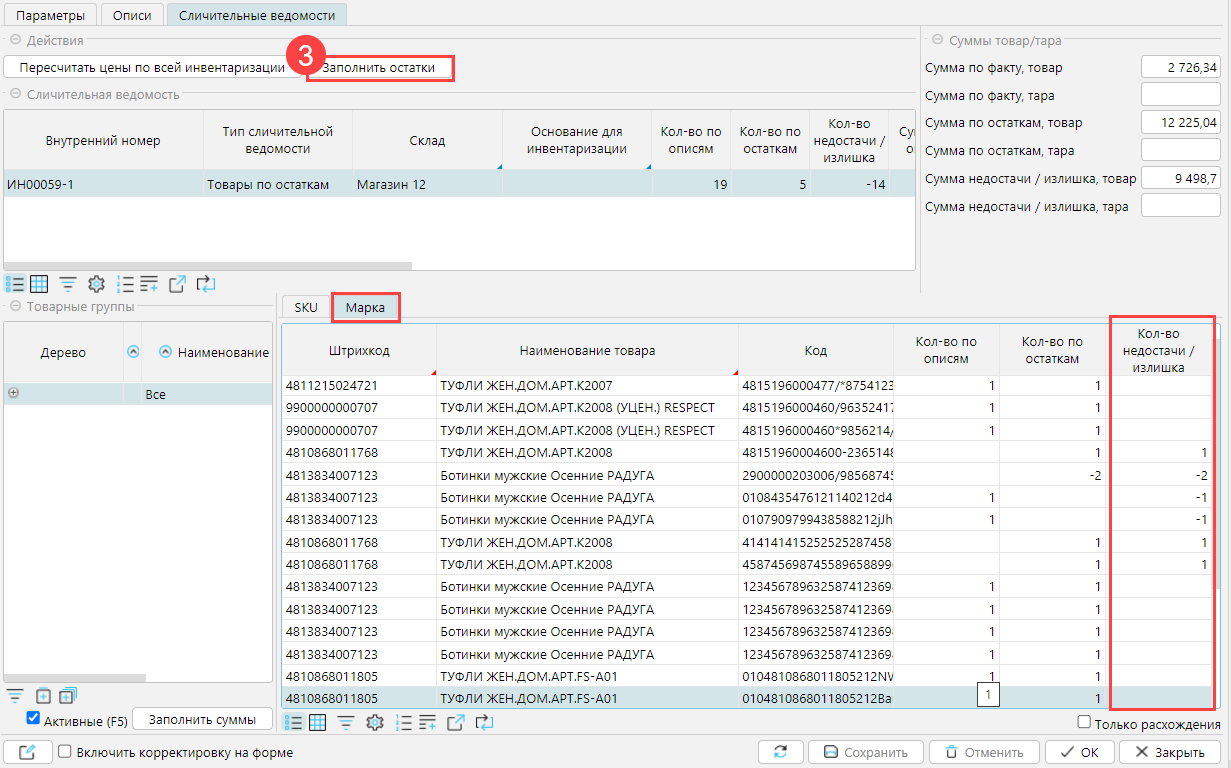1231x768 pixels.
Task: Click the filter icon under the Сличительная ведомость table
Action: pyautogui.click(x=68, y=284)
